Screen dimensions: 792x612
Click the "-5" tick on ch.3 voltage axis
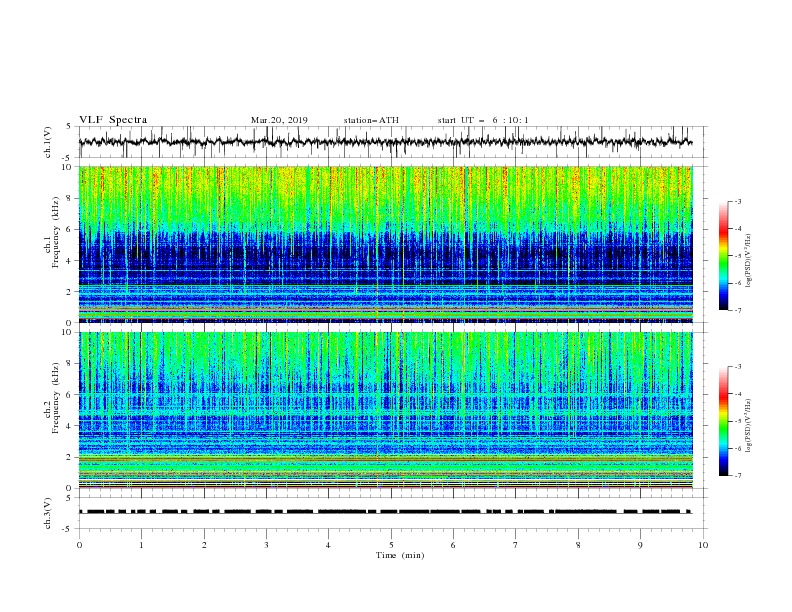(x=68, y=529)
